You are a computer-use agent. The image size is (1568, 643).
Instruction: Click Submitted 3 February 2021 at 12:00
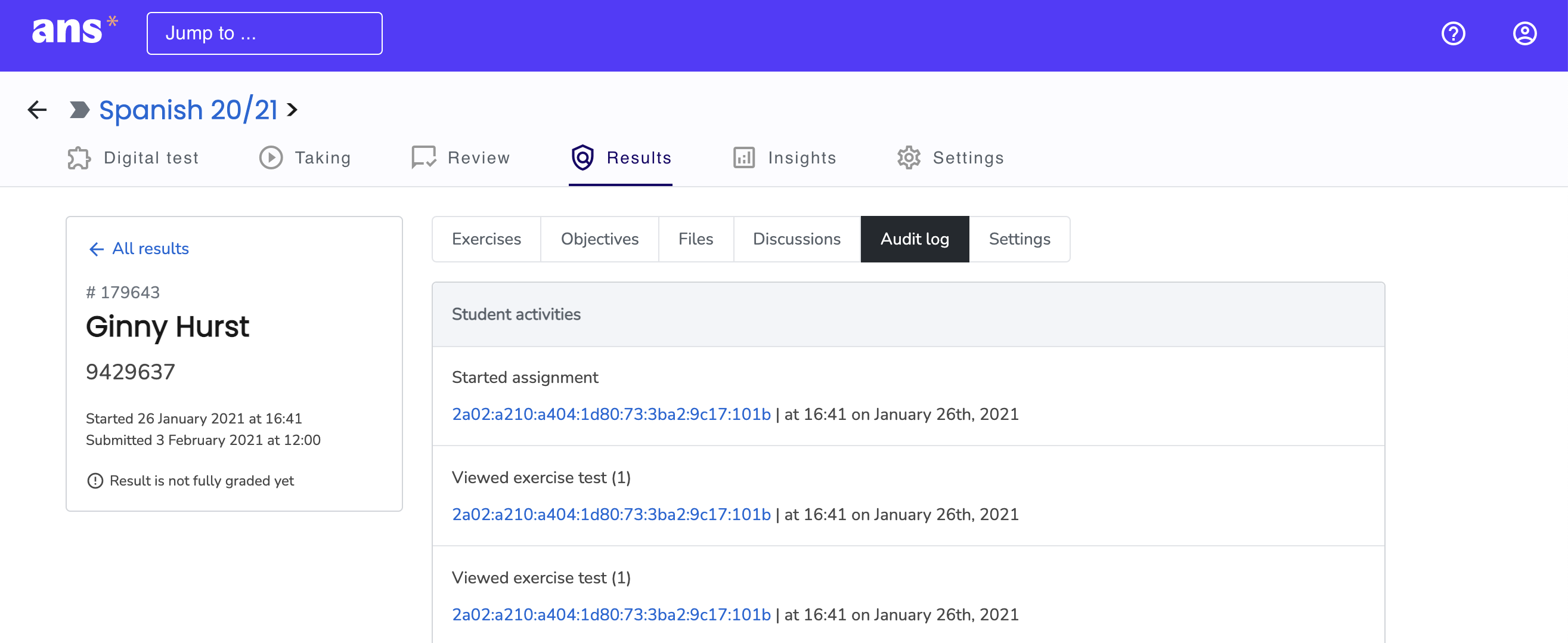(x=203, y=440)
